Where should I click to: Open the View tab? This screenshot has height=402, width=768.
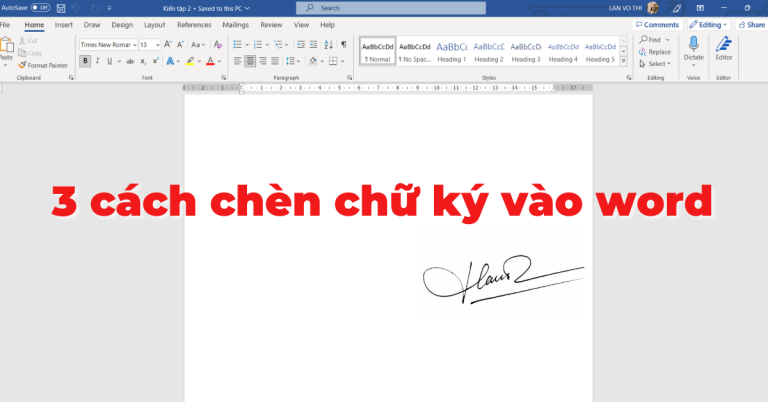click(301, 24)
